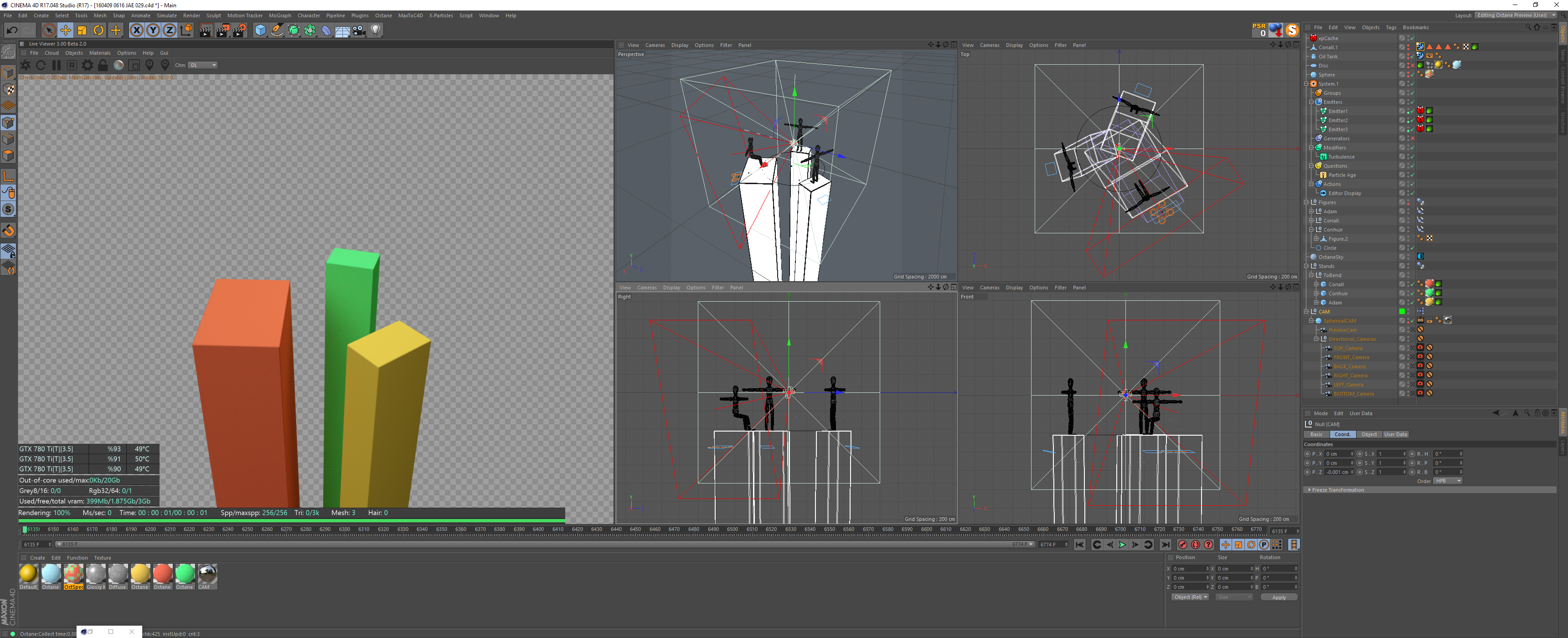Pause the Live Viewer render
Image resolution: width=1568 pixels, height=638 pixels.
(56, 65)
